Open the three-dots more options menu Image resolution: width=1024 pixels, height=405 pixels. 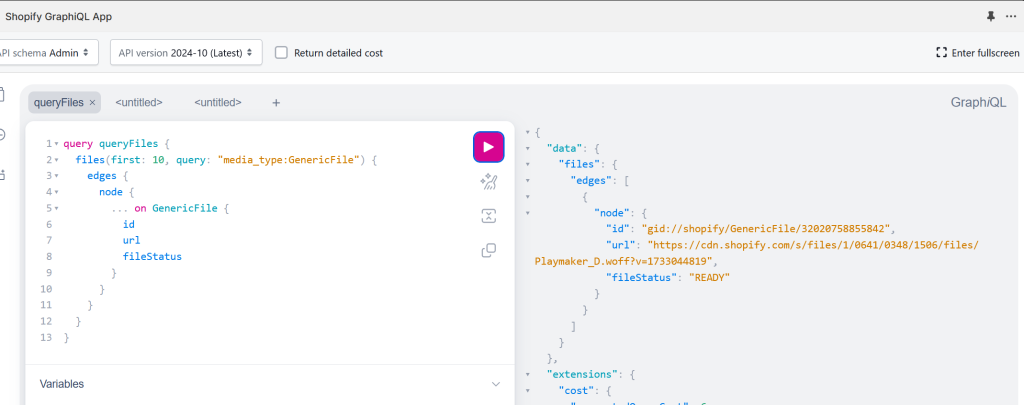(1012, 16)
